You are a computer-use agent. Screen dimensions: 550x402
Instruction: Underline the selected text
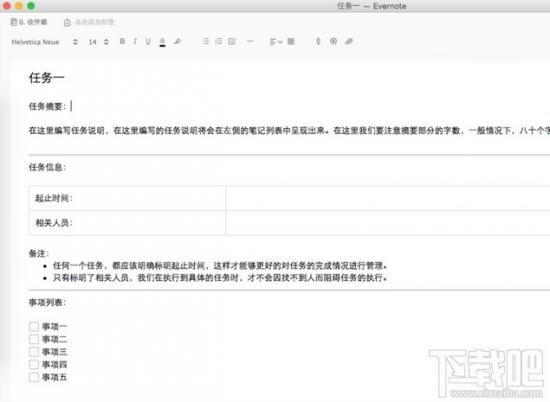148,41
